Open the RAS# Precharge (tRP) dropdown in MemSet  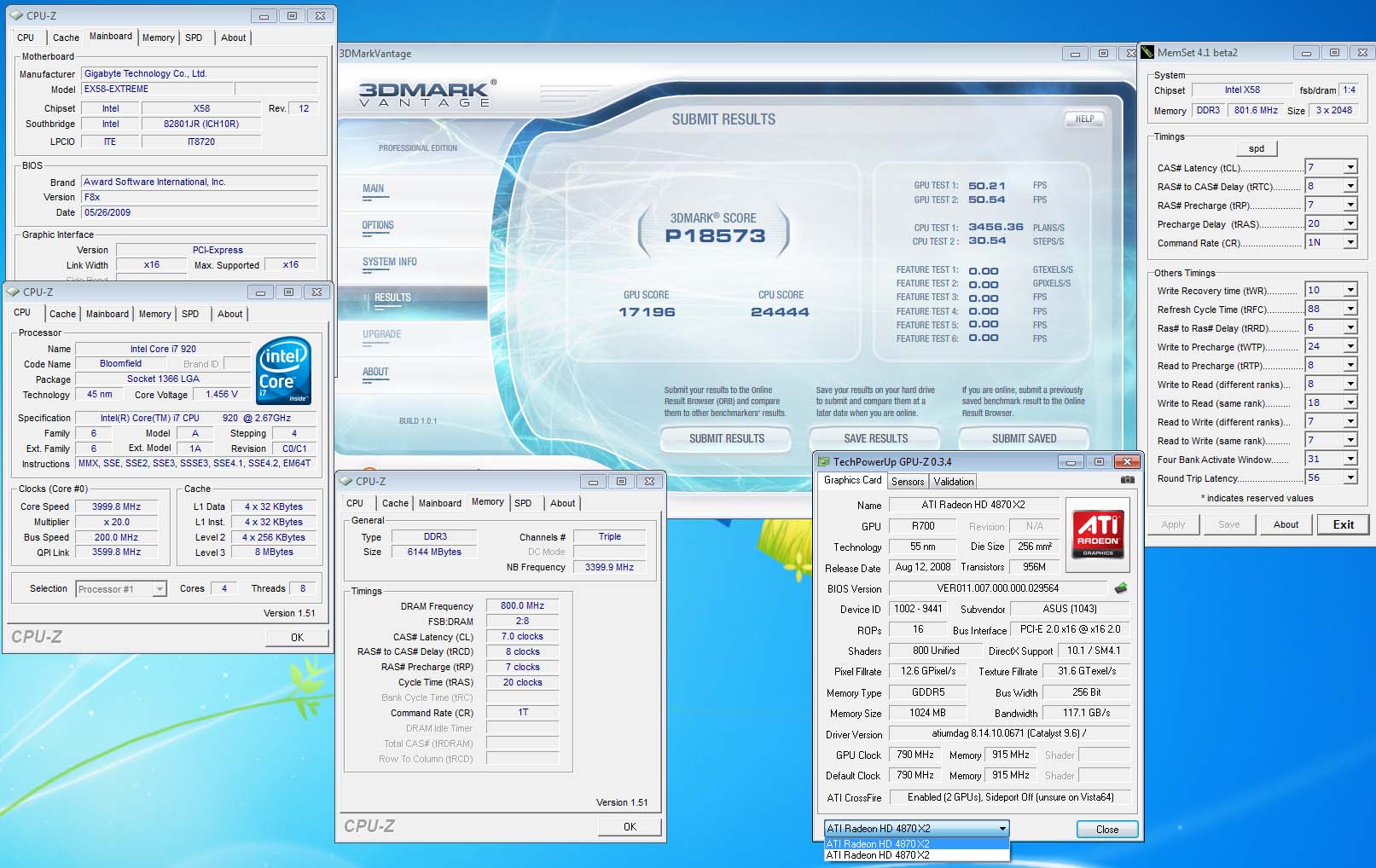(1350, 205)
